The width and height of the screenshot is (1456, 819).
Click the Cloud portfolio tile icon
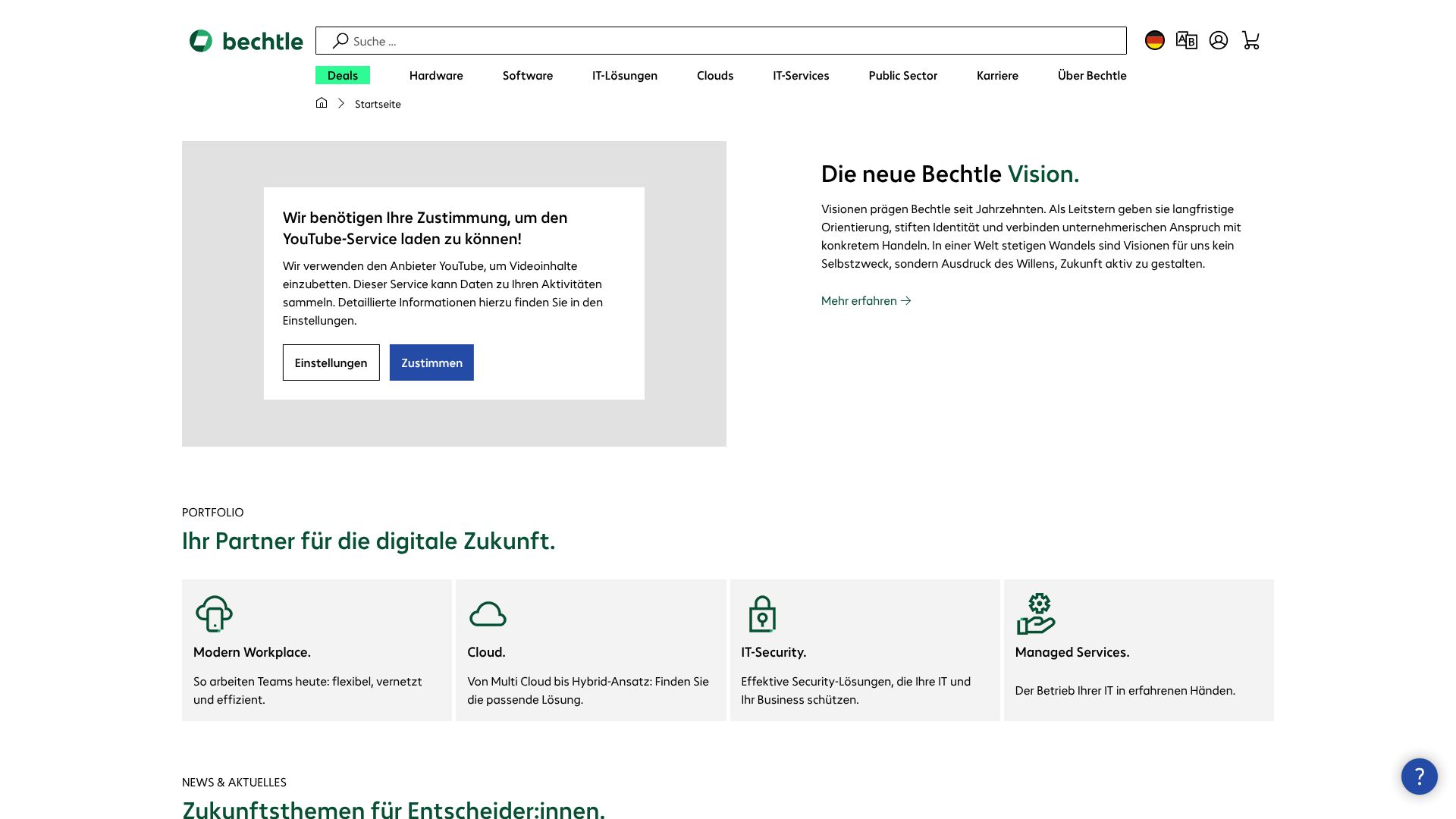[x=488, y=614]
